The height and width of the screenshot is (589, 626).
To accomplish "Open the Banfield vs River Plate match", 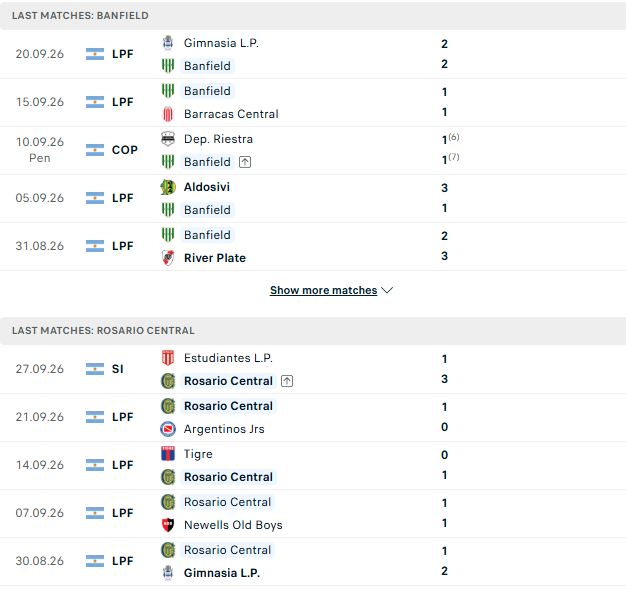I will click(x=313, y=246).
